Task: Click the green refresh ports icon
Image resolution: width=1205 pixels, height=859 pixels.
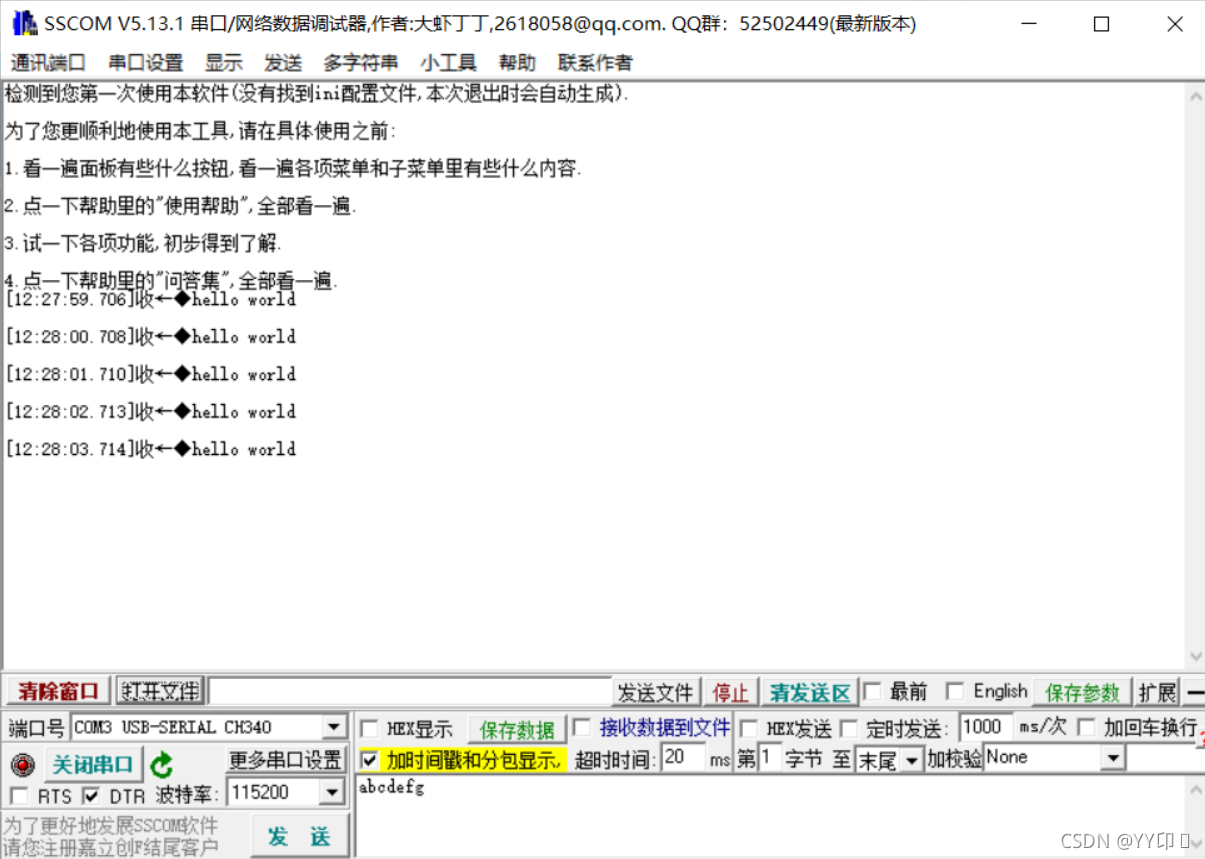Action: pos(162,765)
